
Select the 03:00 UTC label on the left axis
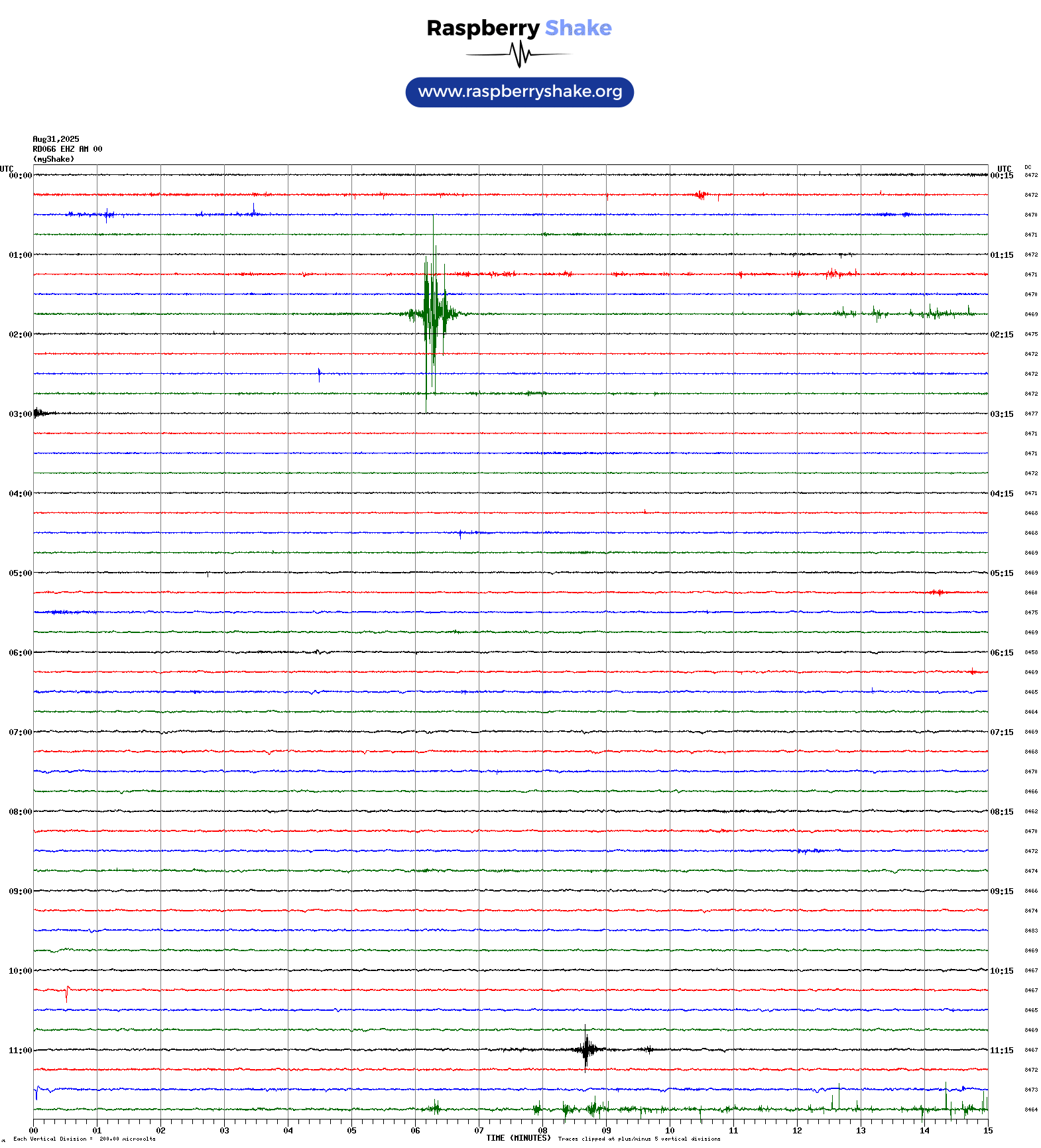pos(20,414)
